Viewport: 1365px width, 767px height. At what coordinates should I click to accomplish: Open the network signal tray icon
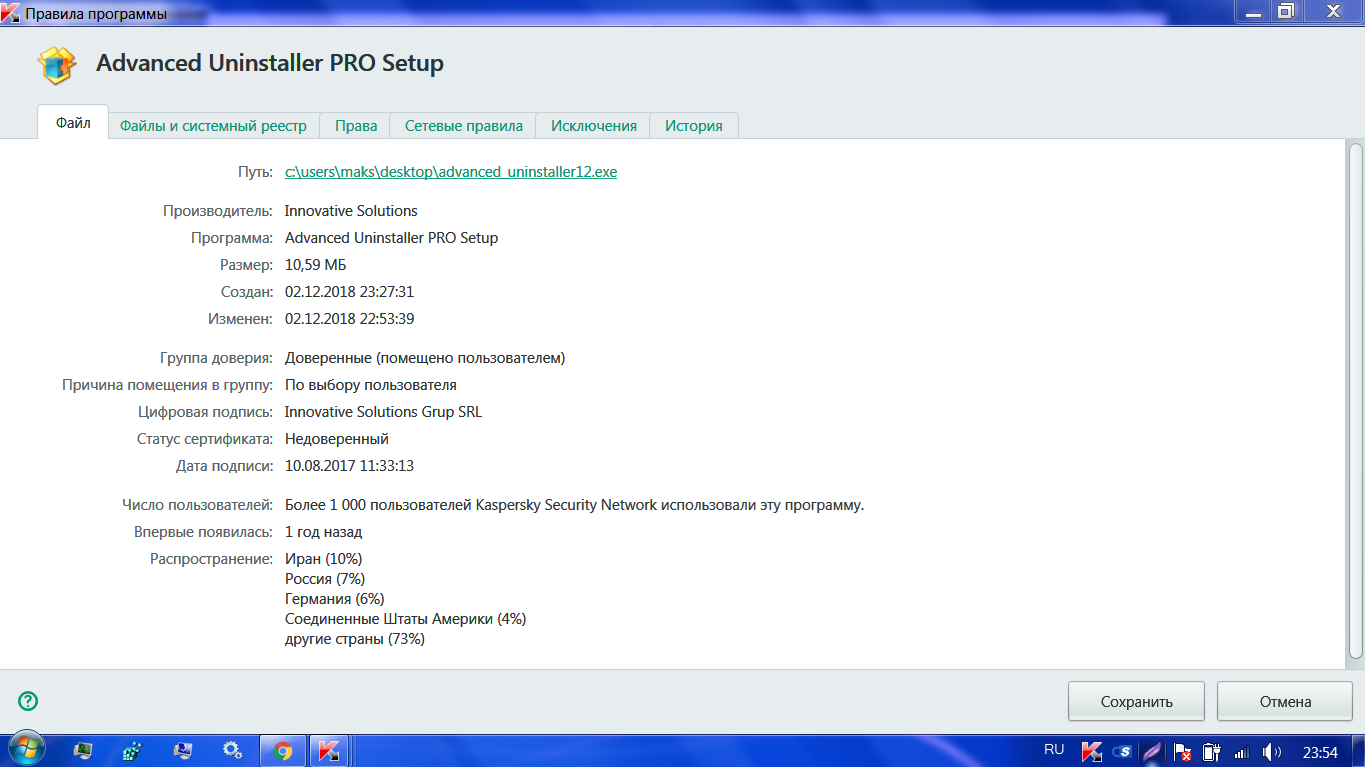pyautogui.click(x=1242, y=751)
